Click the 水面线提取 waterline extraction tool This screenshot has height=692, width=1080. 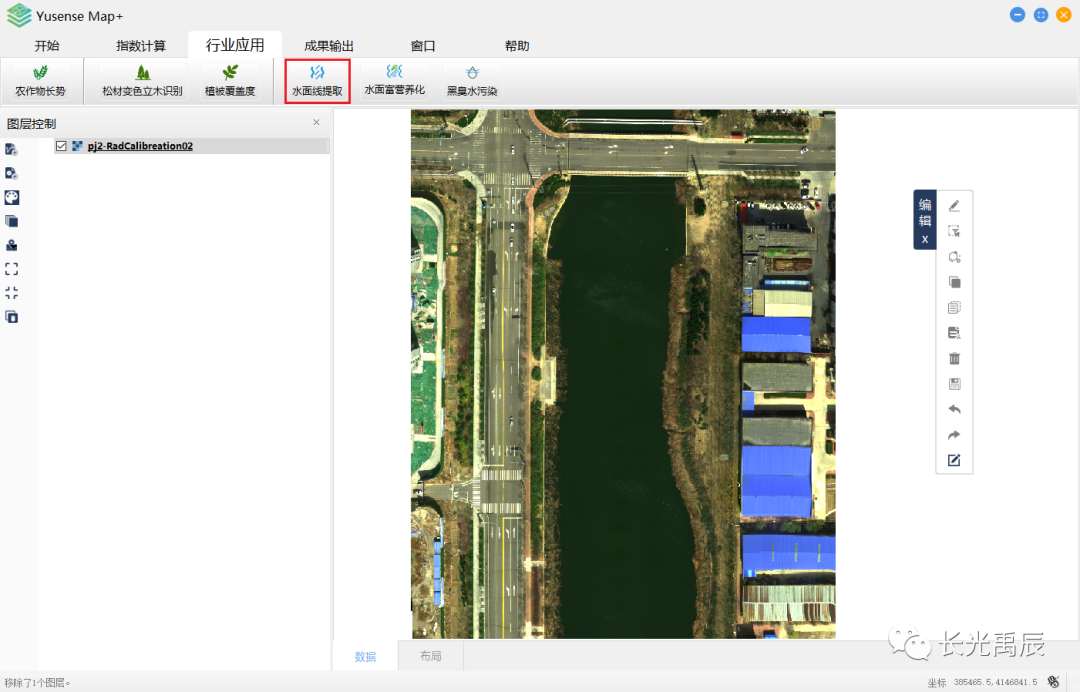[x=317, y=81]
